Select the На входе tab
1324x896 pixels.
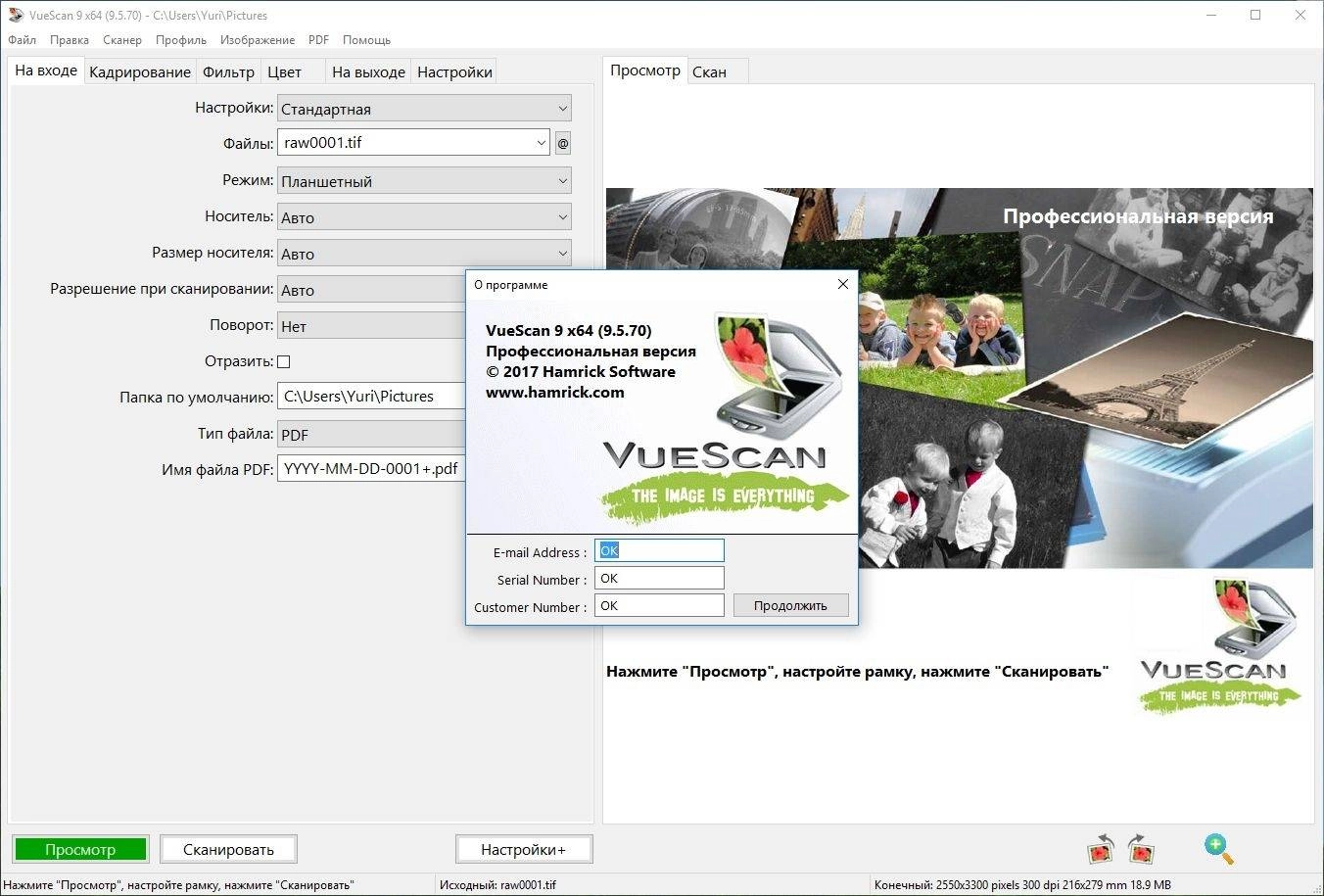(46, 71)
